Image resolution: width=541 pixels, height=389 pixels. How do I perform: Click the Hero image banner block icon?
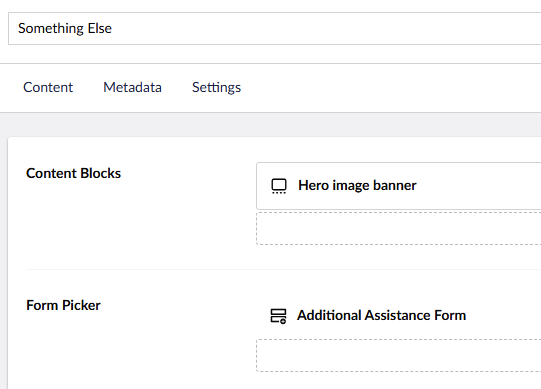coord(279,186)
